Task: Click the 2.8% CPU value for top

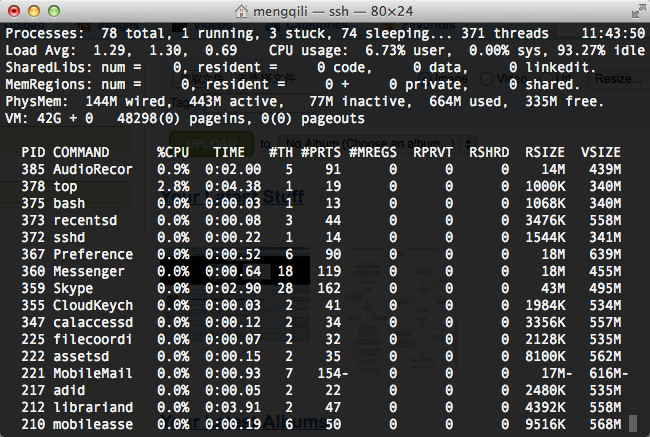Action: (x=173, y=186)
